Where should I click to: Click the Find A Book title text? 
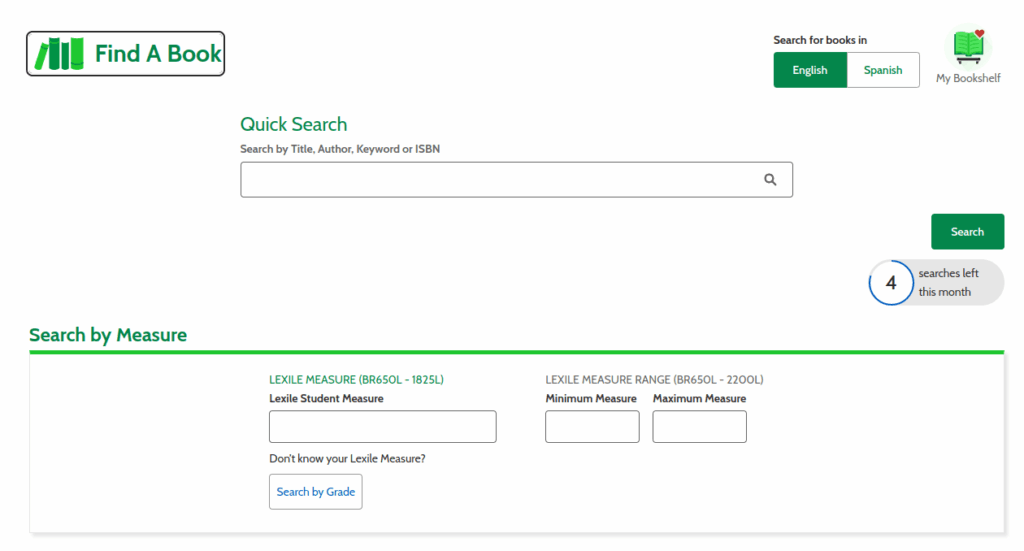pos(158,54)
